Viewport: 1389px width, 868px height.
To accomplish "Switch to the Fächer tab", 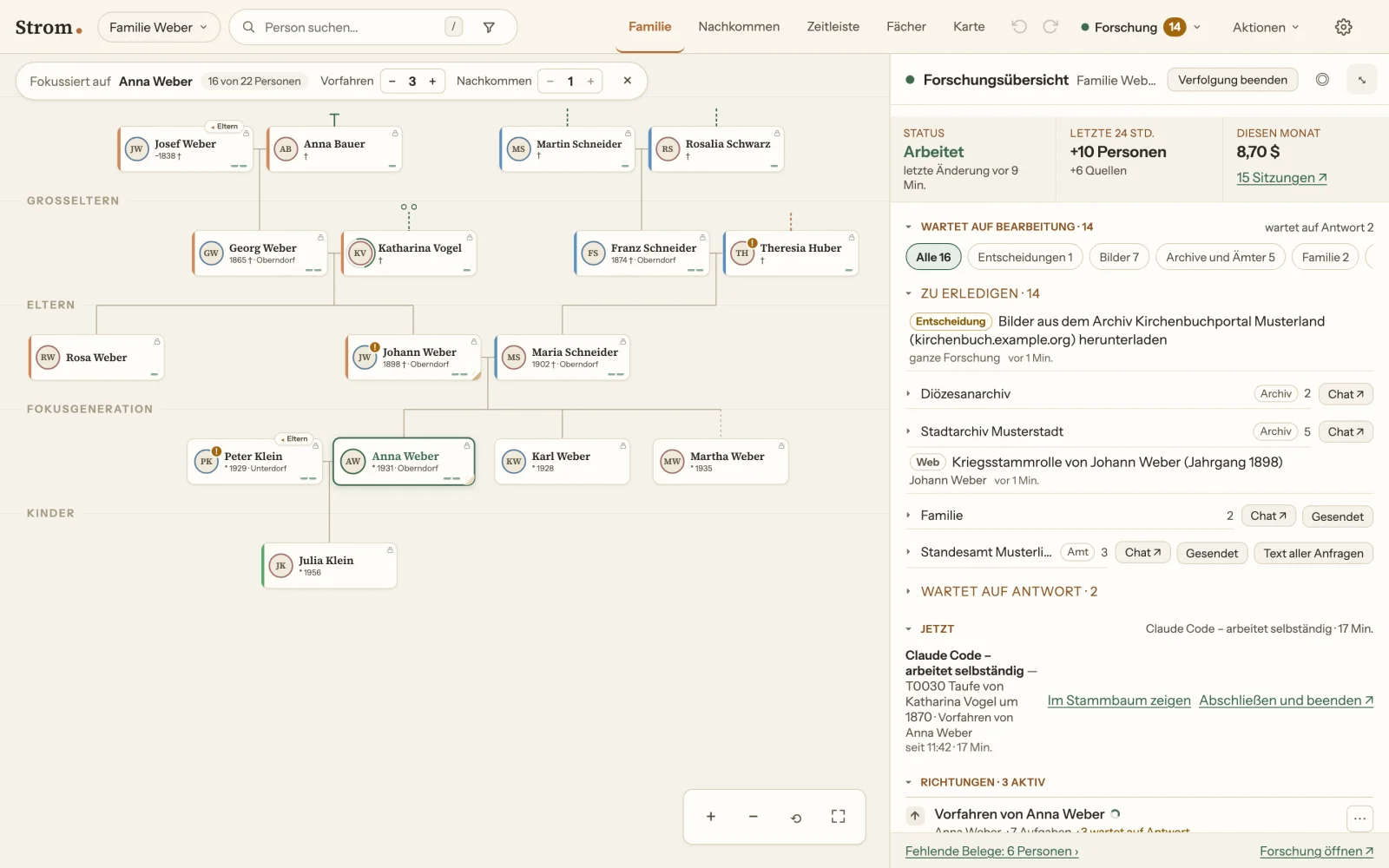I will click(906, 27).
